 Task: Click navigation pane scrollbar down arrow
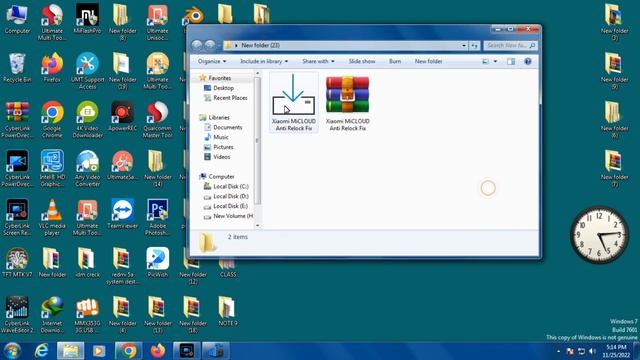[258, 225]
